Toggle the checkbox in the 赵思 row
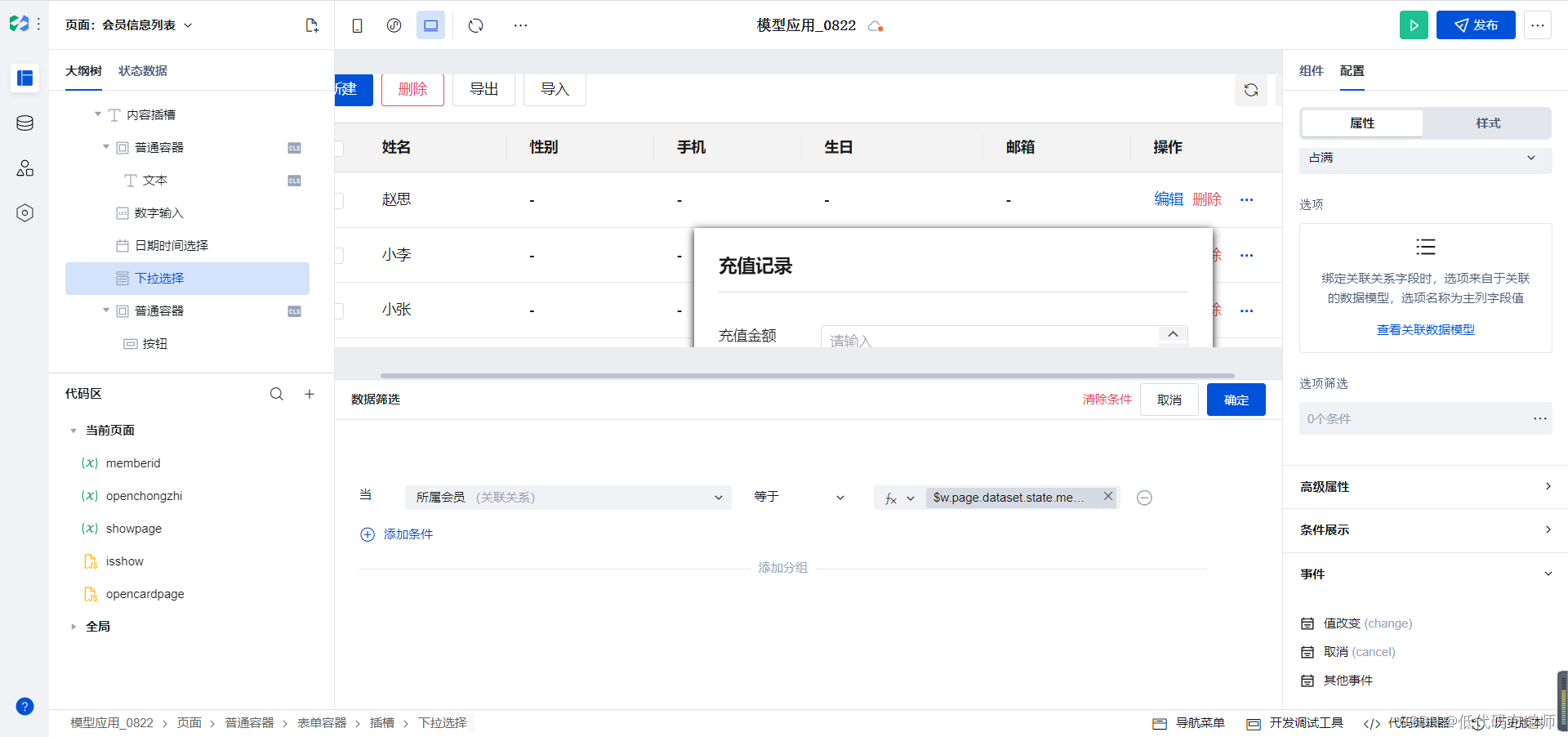 [338, 200]
